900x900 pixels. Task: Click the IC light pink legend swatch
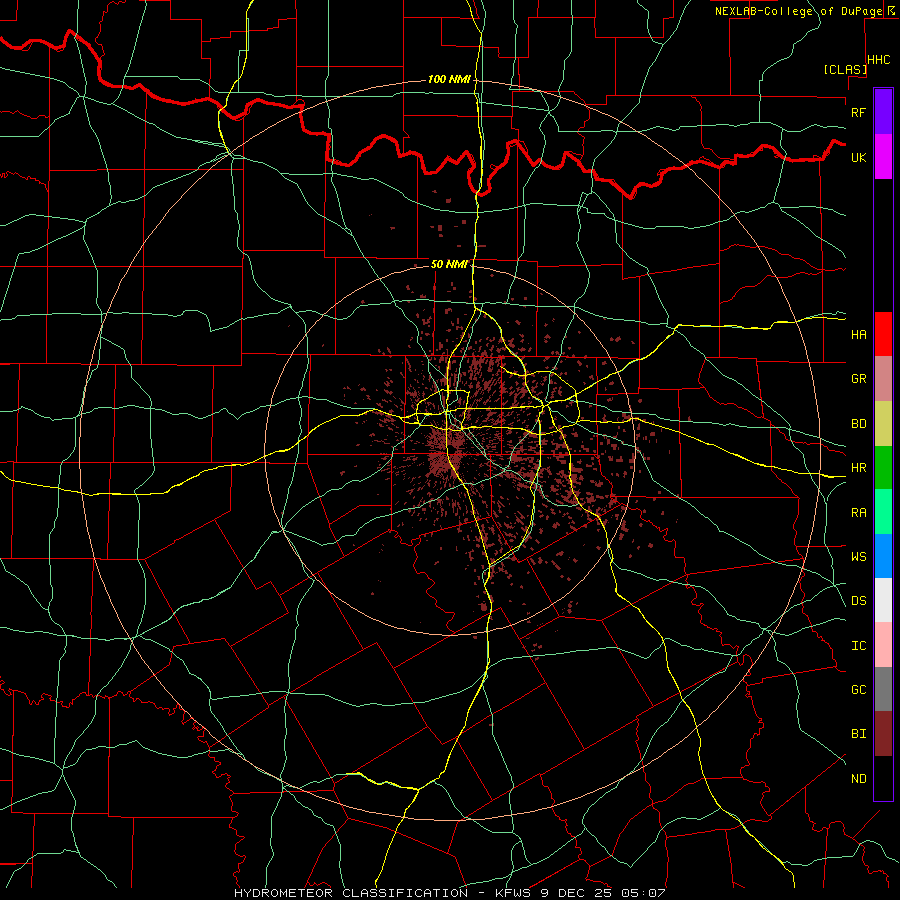(x=883, y=645)
